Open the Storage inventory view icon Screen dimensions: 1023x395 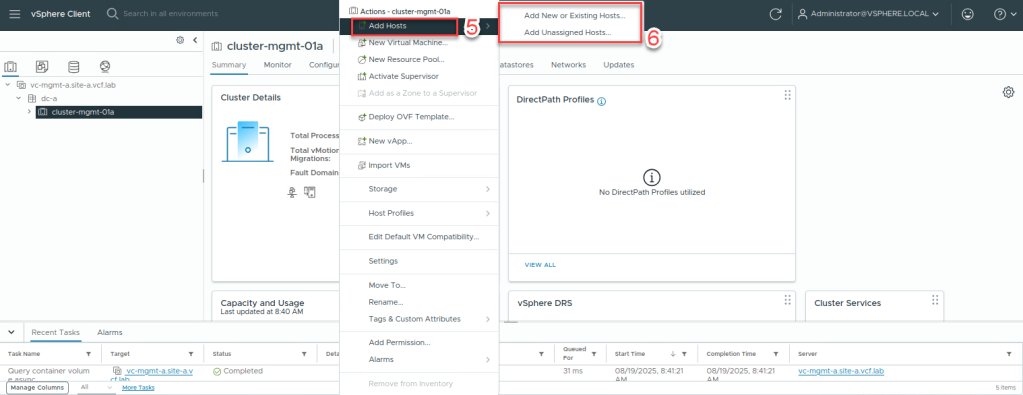74,67
